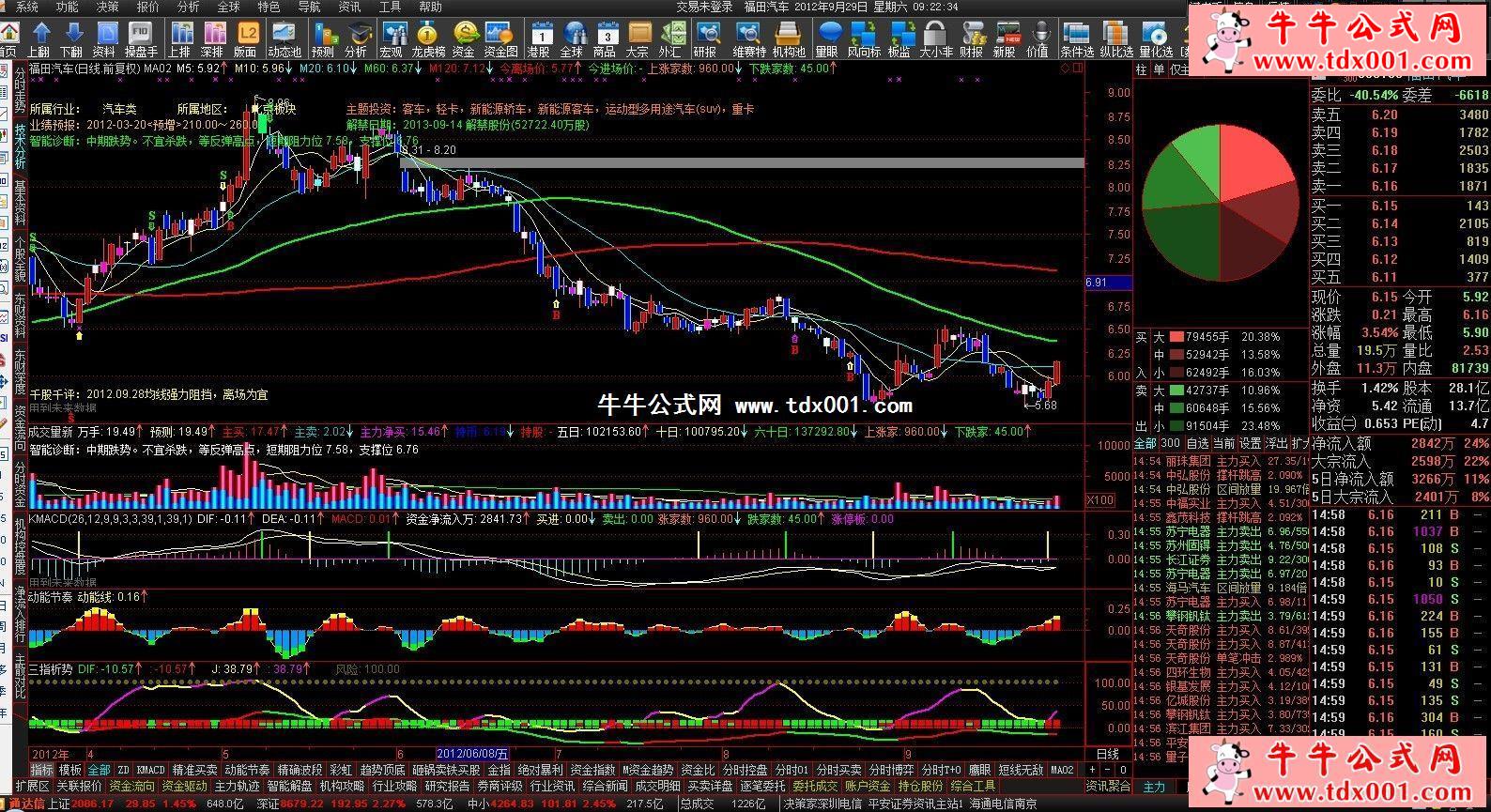Select the 动能节奏 indicator tab

[x=247, y=770]
